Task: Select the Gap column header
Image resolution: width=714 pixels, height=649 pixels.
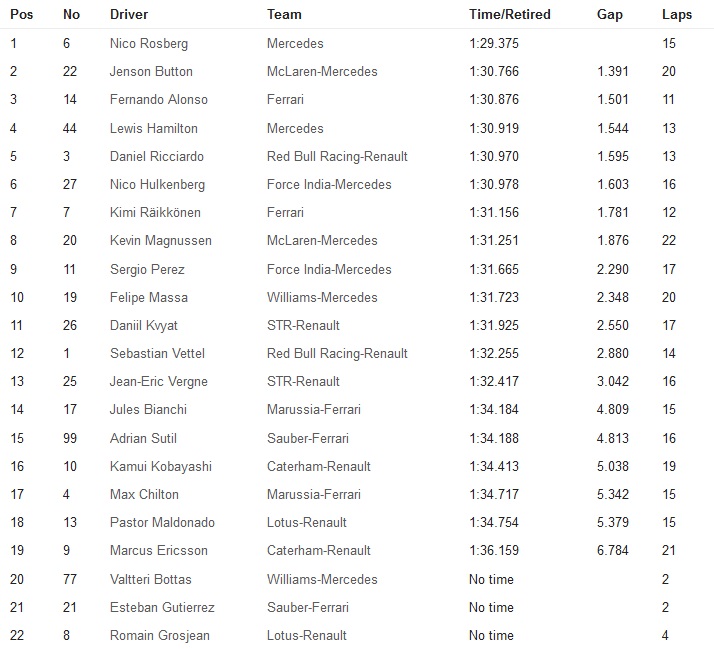Action: tap(609, 15)
